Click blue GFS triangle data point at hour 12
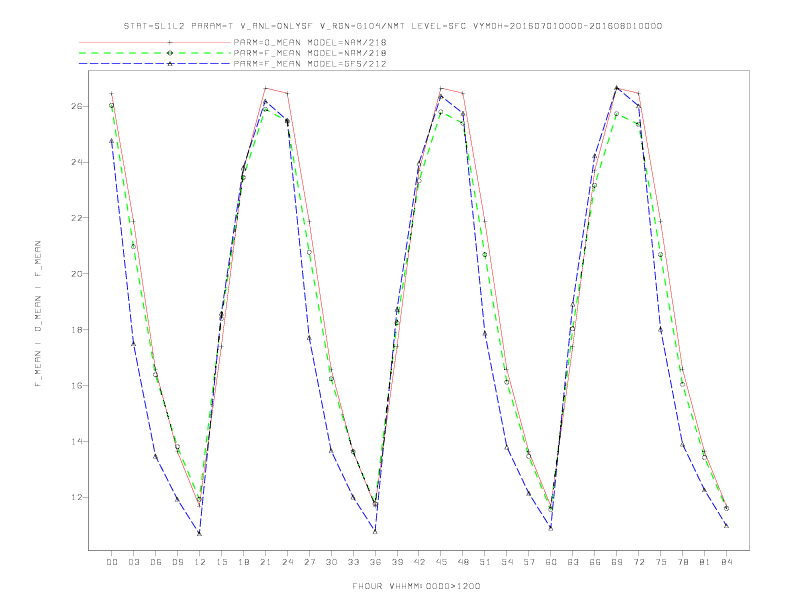 point(200,533)
